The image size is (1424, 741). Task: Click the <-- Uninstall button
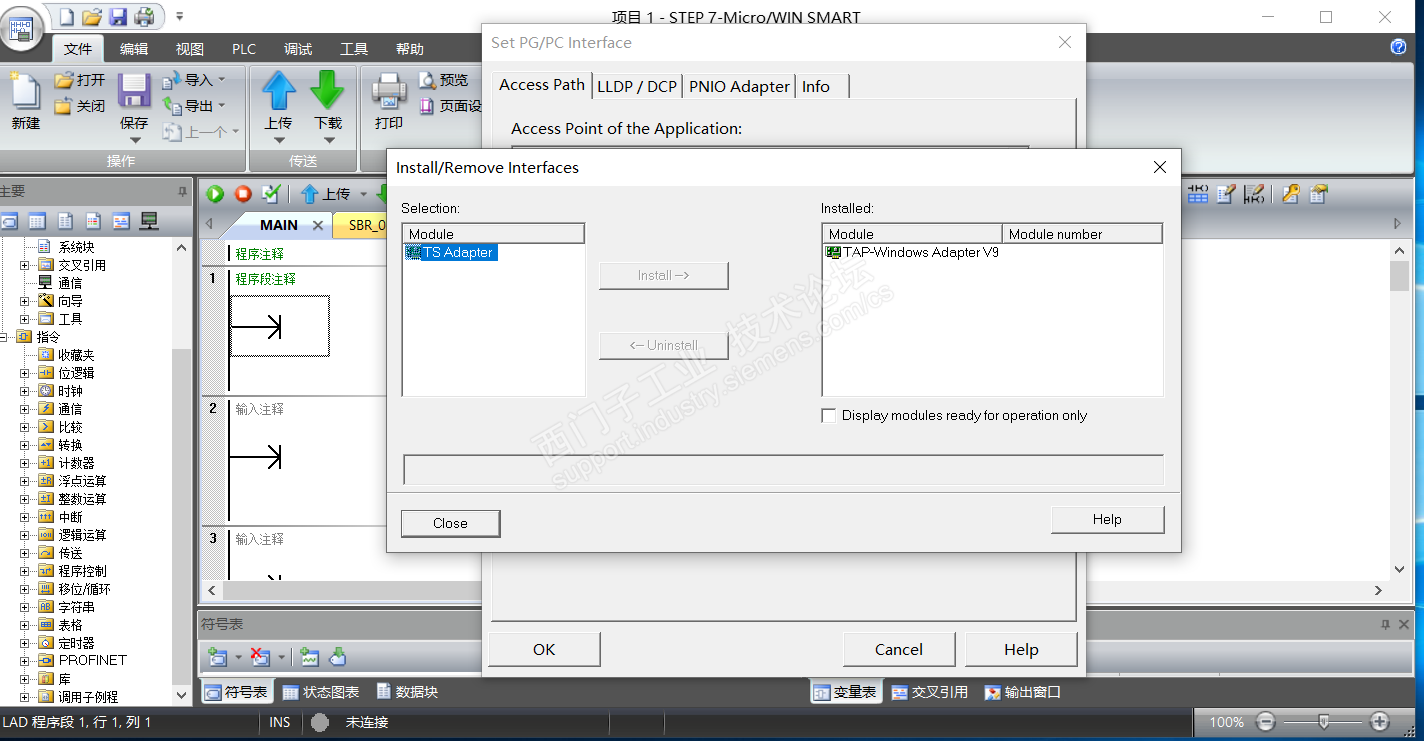(x=664, y=345)
